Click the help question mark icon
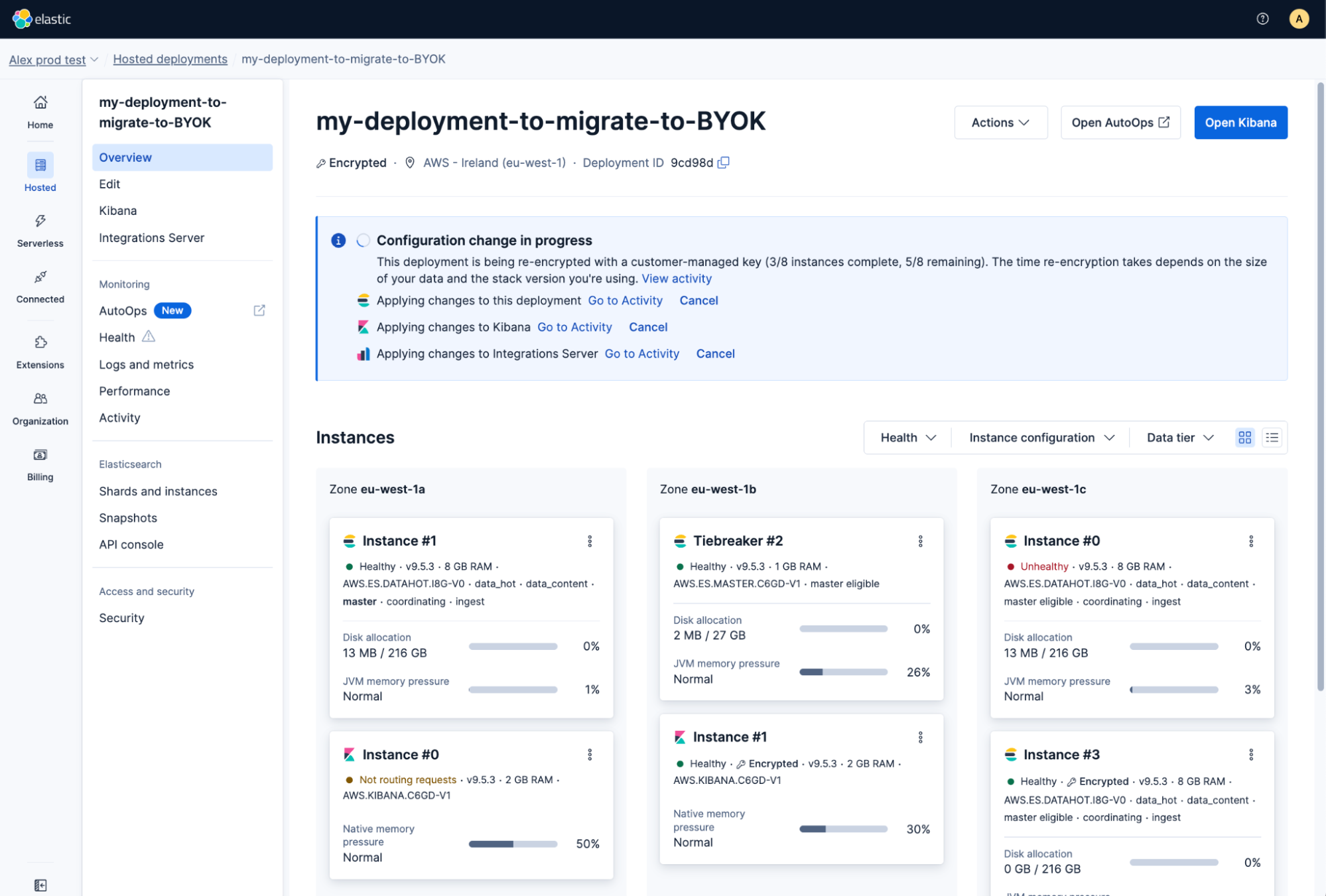Image resolution: width=1326 pixels, height=896 pixels. point(1262,19)
